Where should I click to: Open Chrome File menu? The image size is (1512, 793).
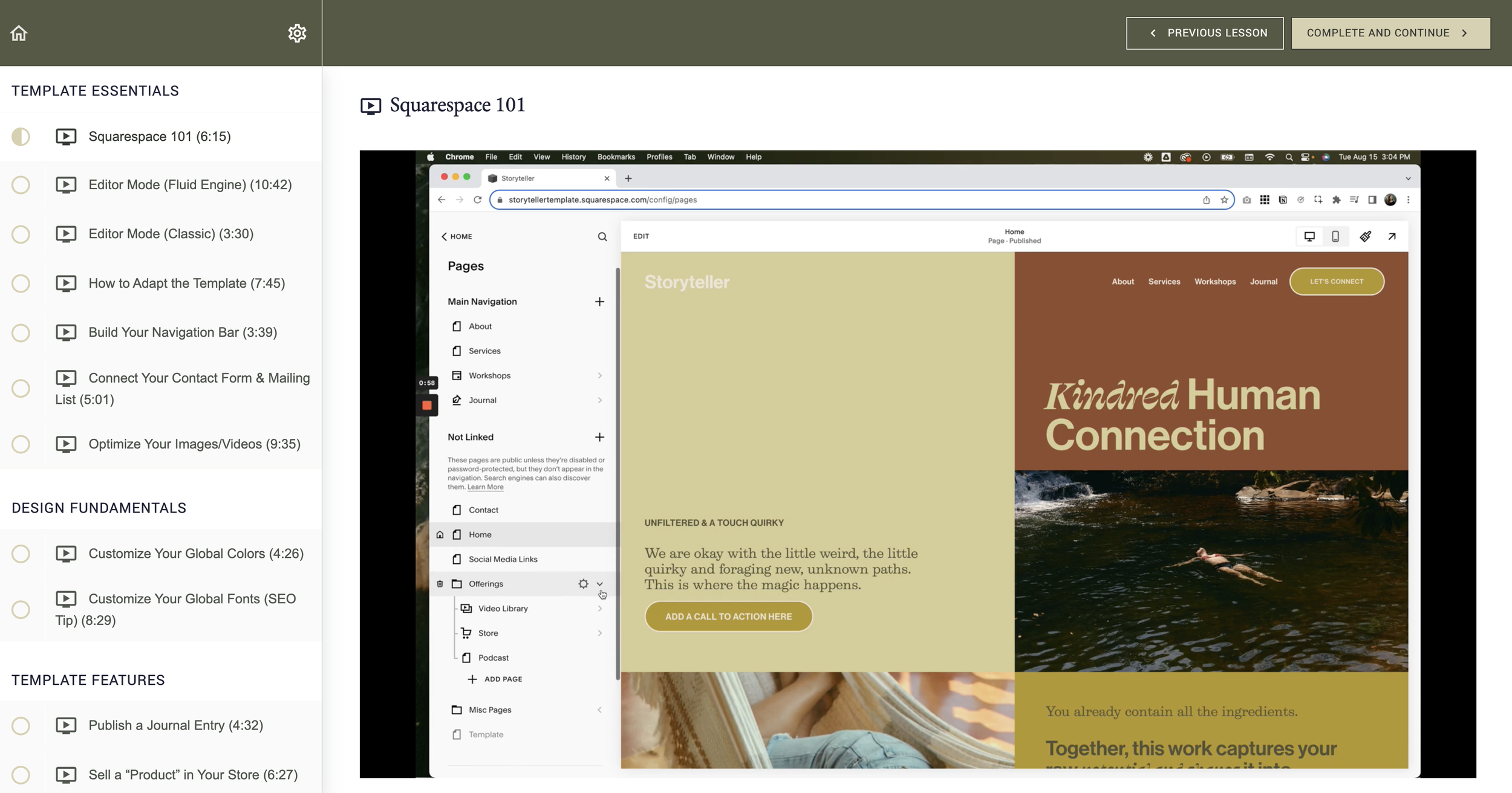point(491,157)
